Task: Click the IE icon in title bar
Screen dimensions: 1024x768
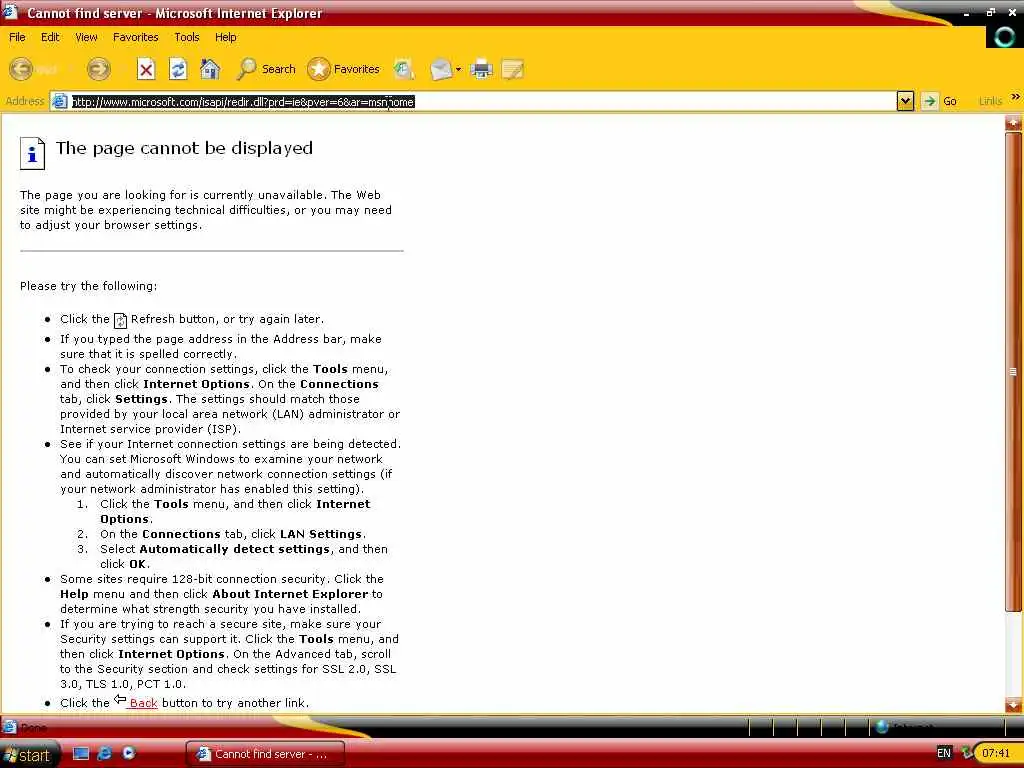Action: pyautogui.click(x=10, y=12)
